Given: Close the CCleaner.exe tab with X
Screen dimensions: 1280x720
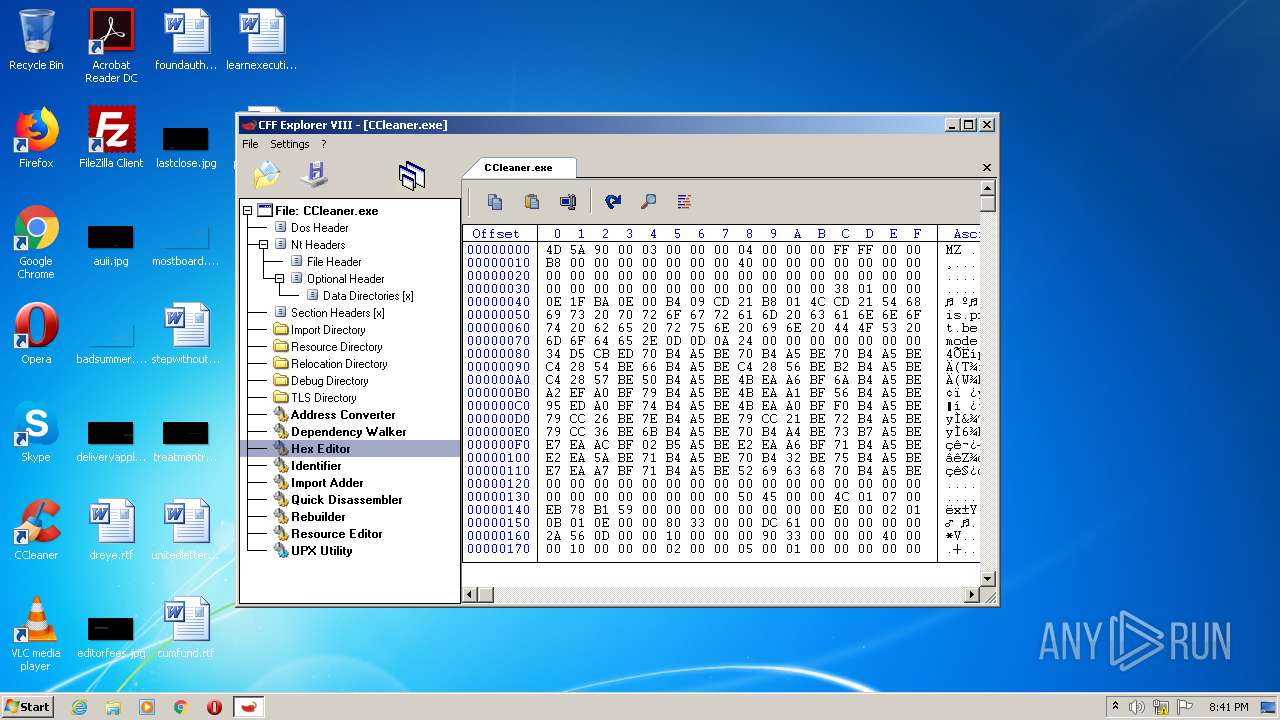Looking at the screenshot, I should coord(987,168).
